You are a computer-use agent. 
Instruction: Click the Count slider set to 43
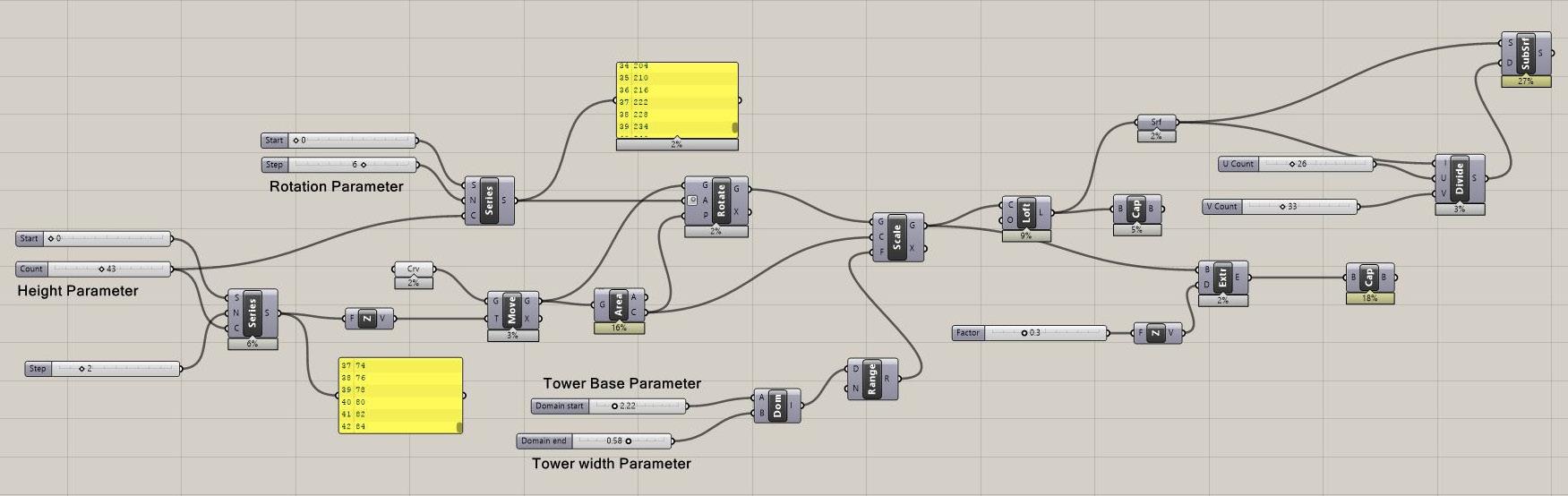tap(94, 269)
